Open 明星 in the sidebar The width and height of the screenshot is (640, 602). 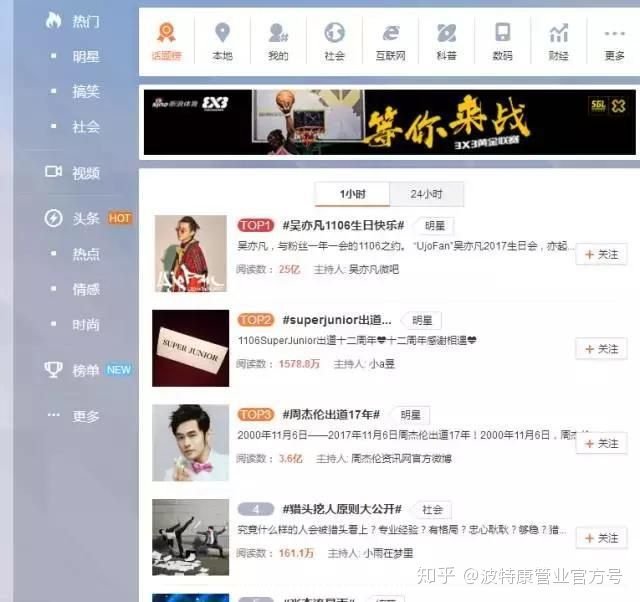pyautogui.click(x=86, y=56)
